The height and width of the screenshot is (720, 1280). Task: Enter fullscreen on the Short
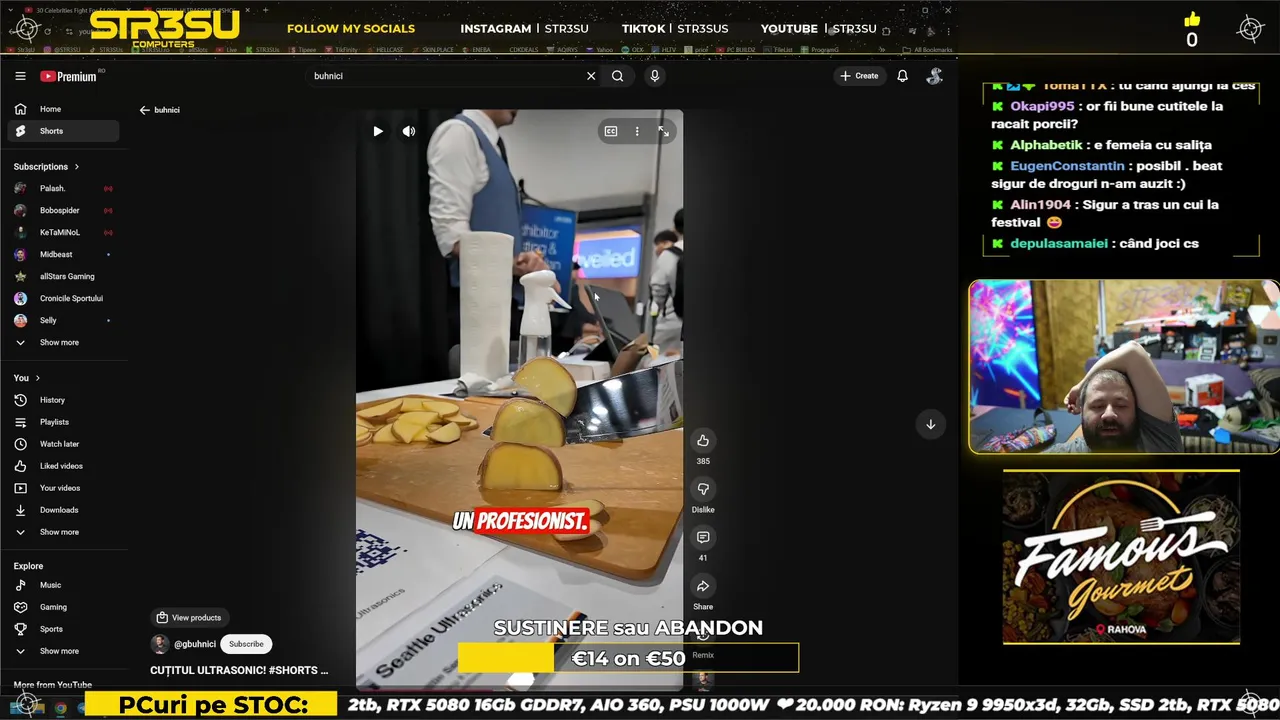[663, 131]
